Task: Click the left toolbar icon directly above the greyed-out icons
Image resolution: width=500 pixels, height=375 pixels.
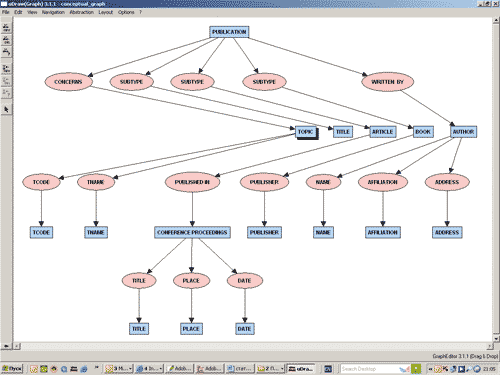Action: [x=6, y=69]
